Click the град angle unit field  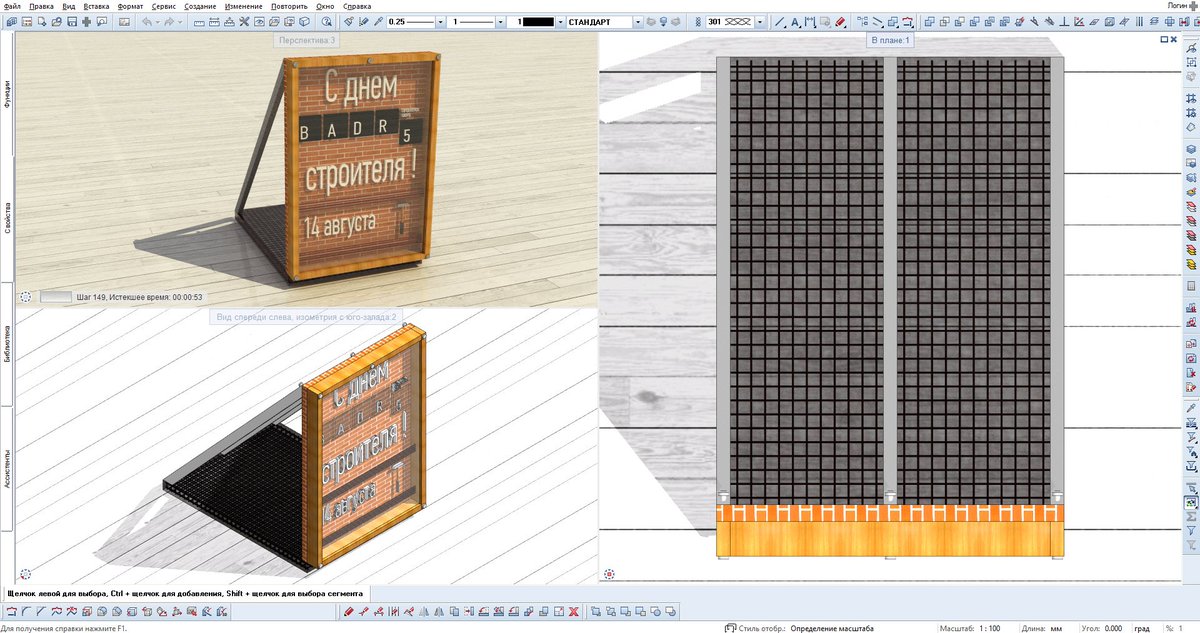(1142, 628)
